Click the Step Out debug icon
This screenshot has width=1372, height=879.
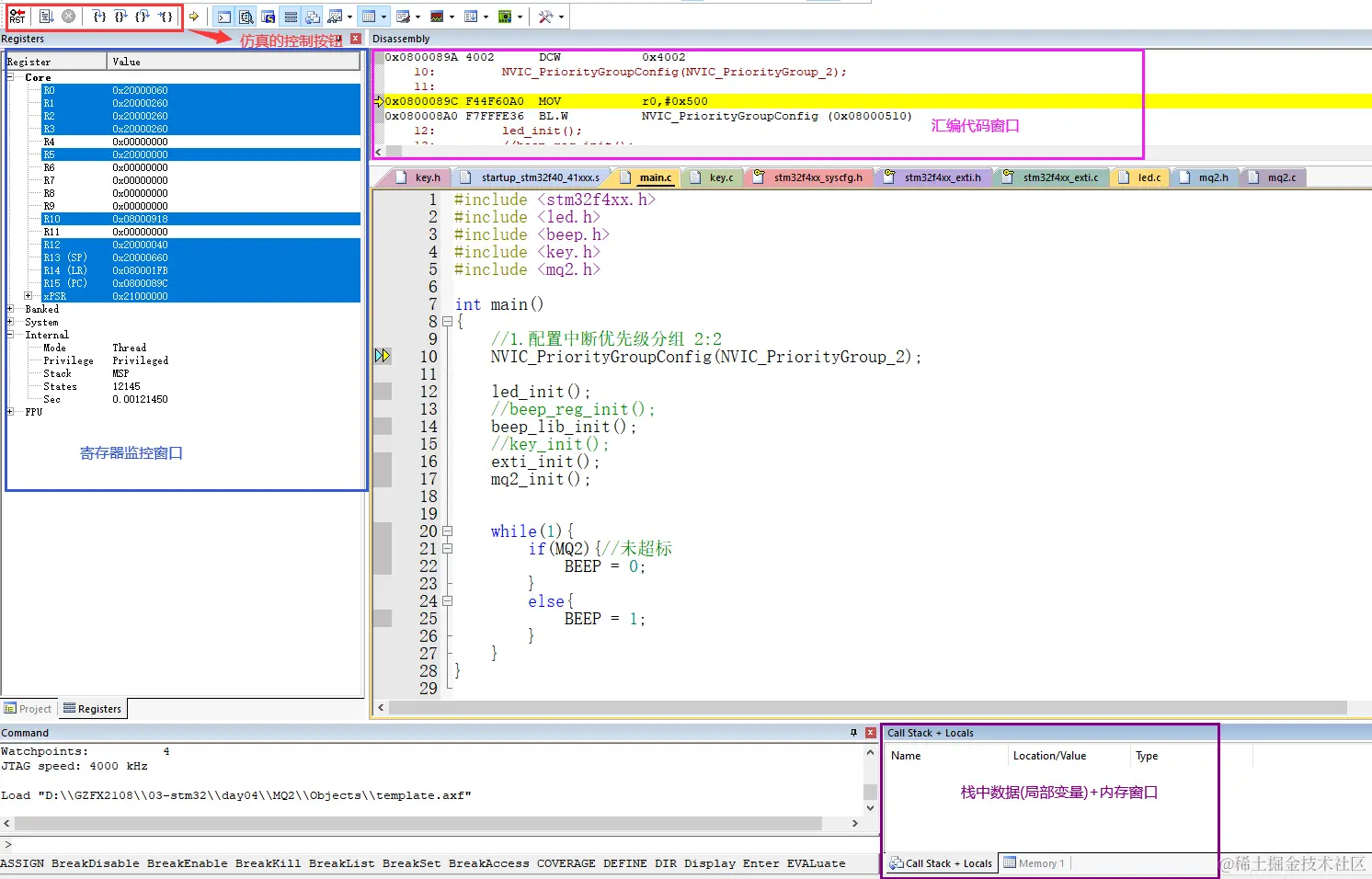pyautogui.click(x=143, y=17)
